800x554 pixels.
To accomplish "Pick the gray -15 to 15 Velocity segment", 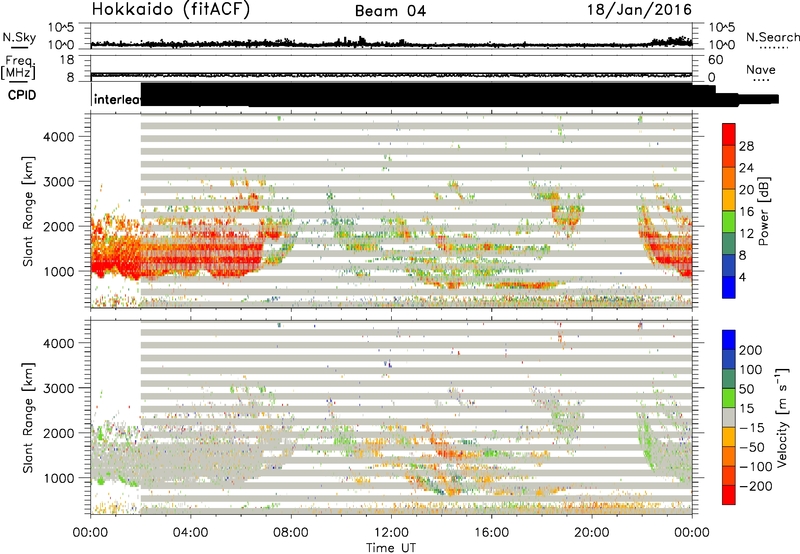I will [729, 418].
